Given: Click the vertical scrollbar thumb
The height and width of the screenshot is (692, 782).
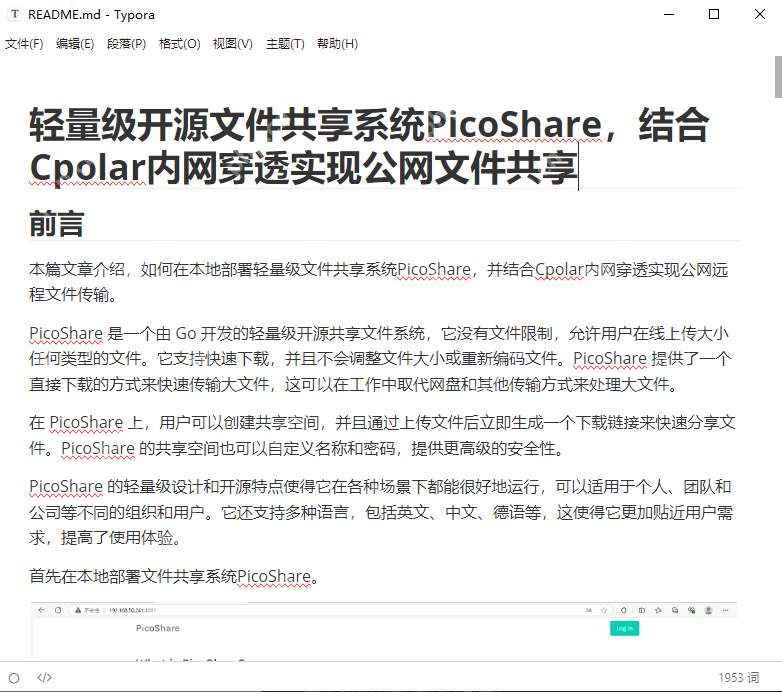Looking at the screenshot, I should tap(777, 77).
